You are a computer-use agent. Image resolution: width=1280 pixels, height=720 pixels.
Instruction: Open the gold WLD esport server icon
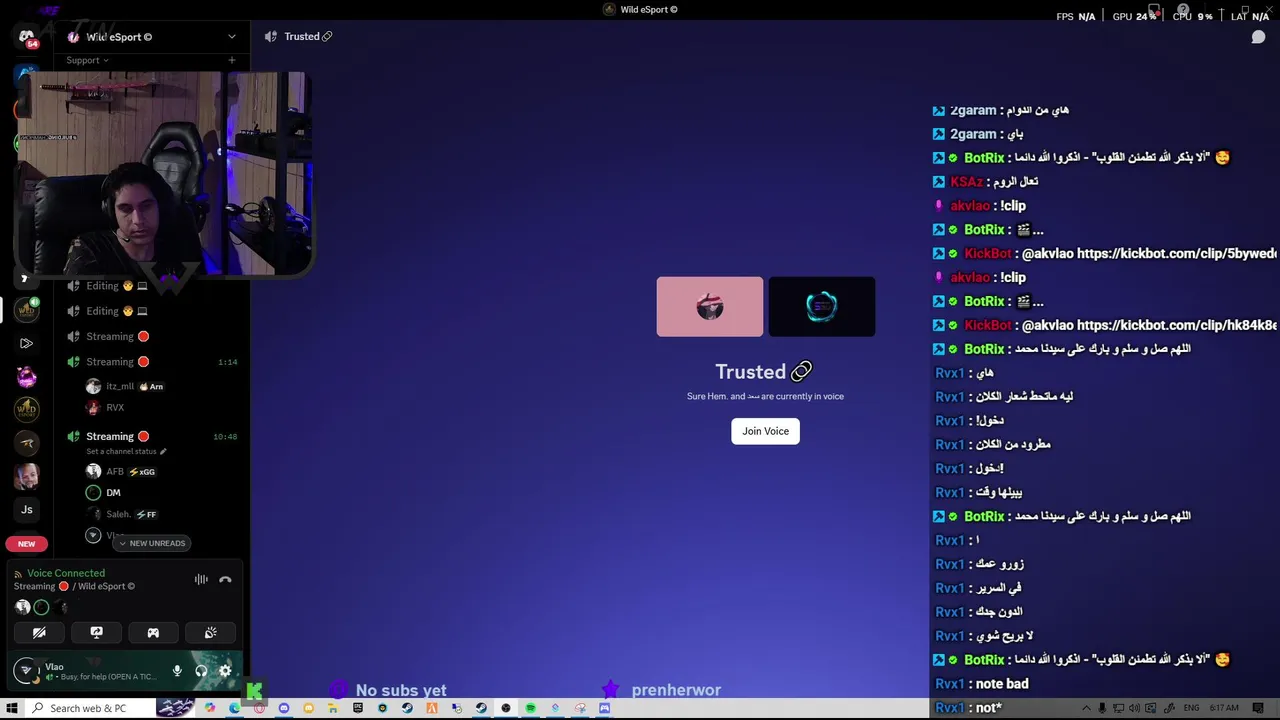pyautogui.click(x=27, y=410)
